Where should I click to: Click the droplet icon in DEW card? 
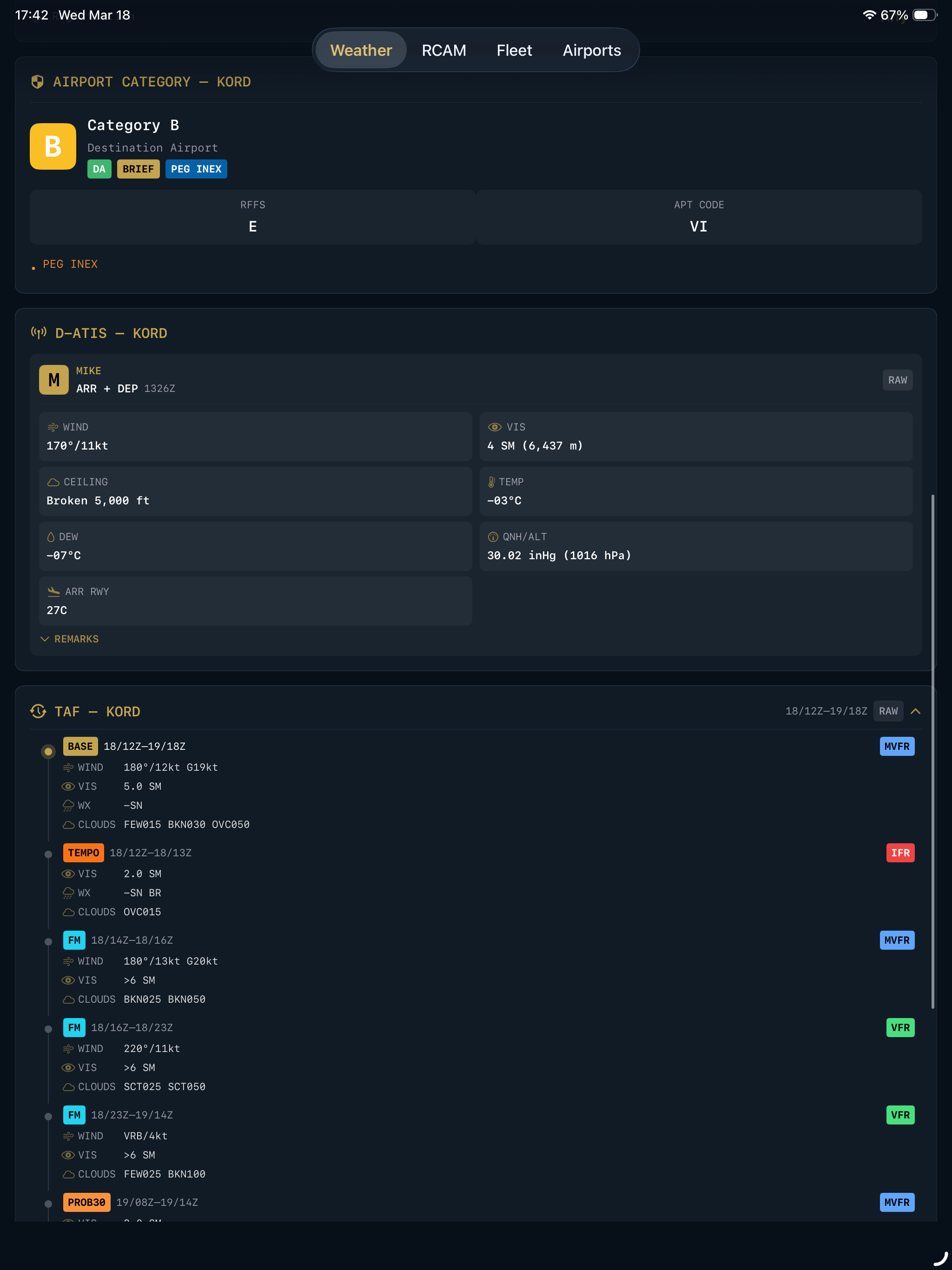coord(51,537)
